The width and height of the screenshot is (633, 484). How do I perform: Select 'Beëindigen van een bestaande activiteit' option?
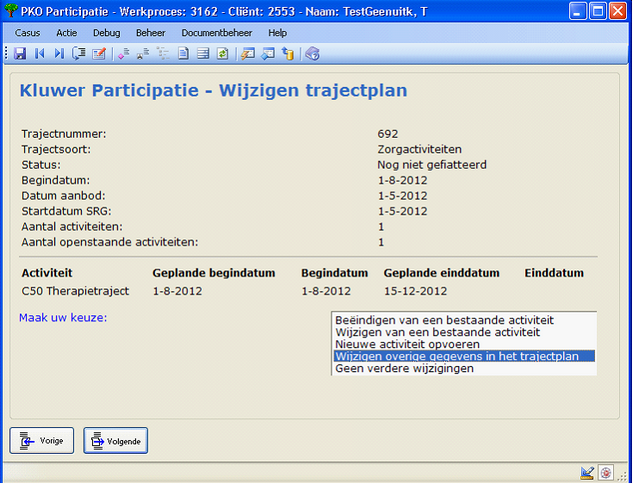click(464, 321)
